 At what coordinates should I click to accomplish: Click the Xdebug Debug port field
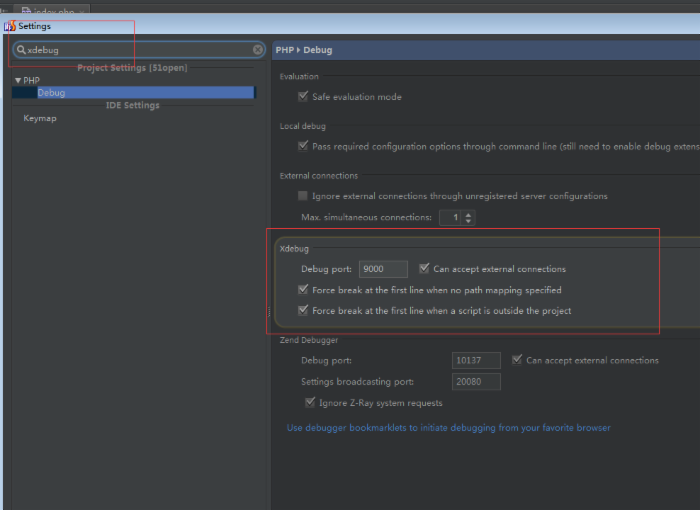coord(383,269)
